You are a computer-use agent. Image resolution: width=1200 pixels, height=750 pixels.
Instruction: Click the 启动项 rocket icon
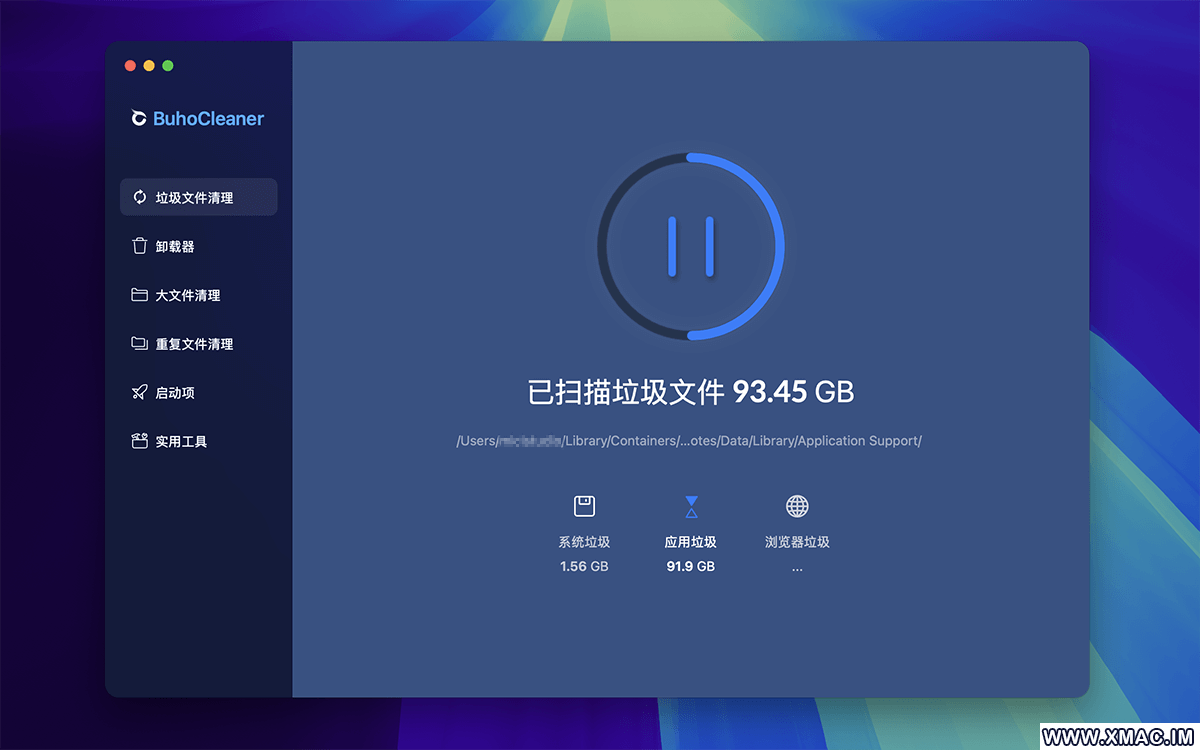click(x=140, y=393)
